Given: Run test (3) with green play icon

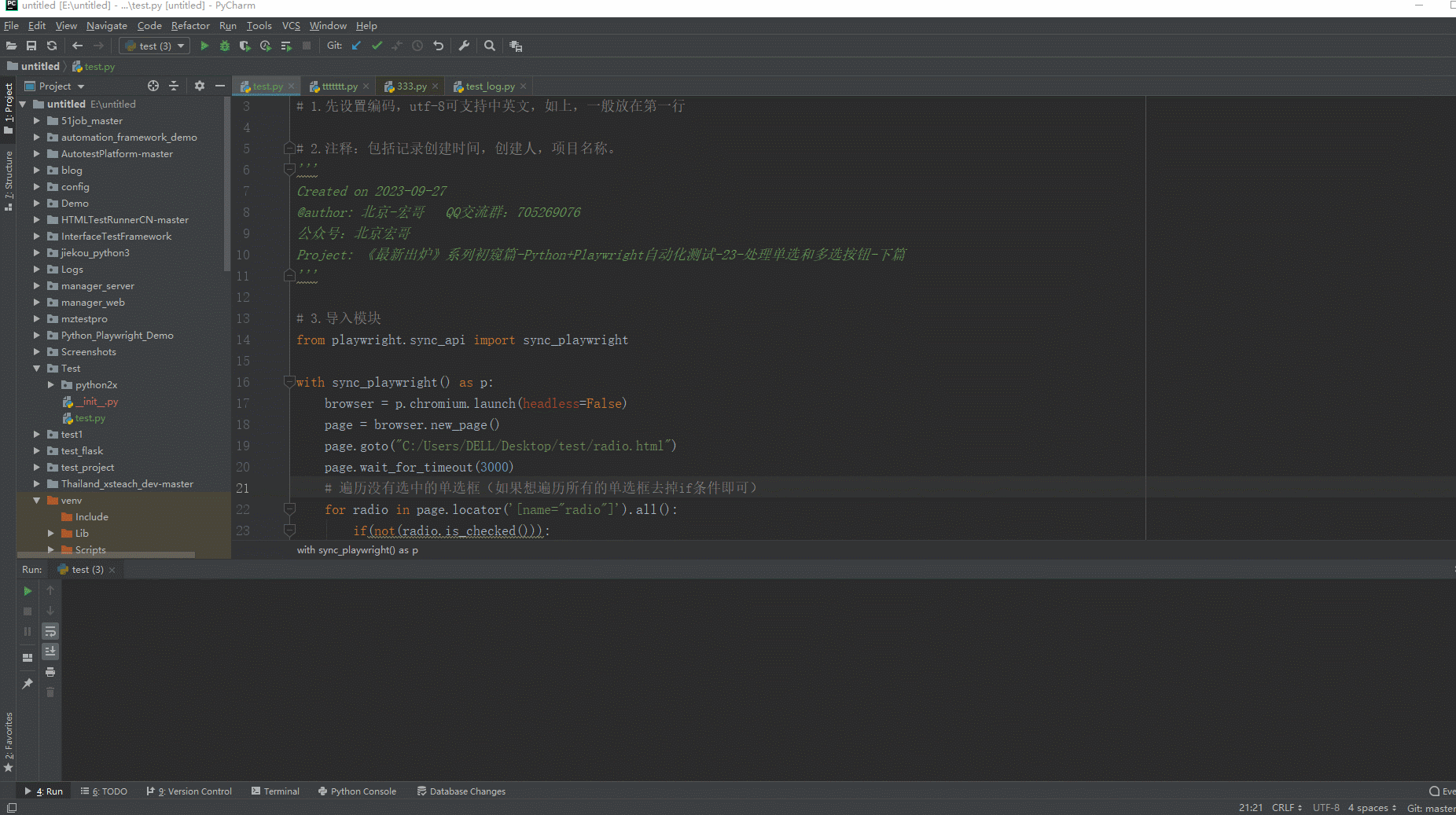Looking at the screenshot, I should click(204, 46).
